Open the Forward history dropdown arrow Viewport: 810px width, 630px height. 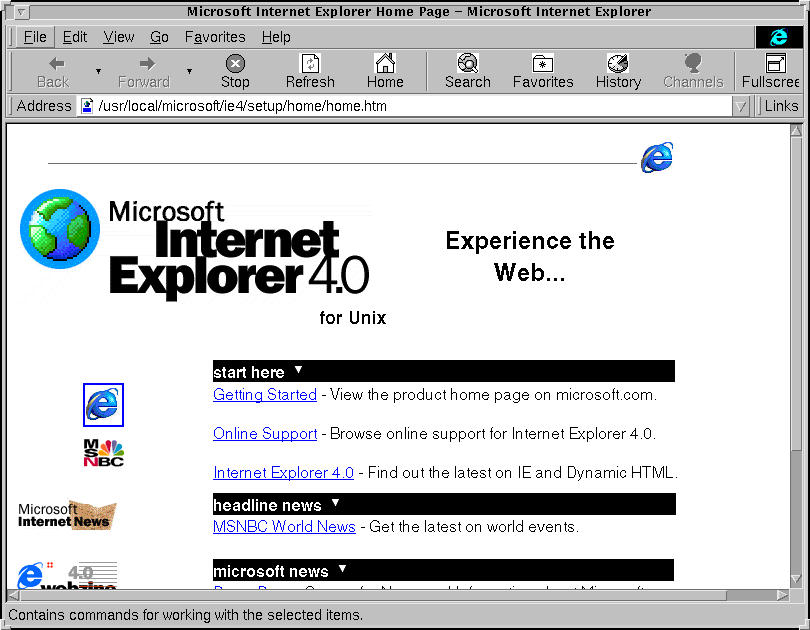[x=190, y=71]
